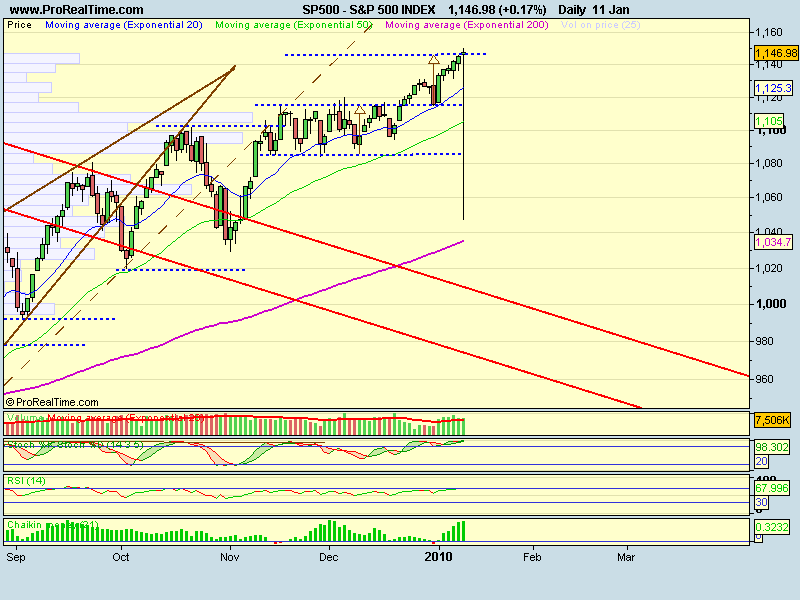Select Moving average (Exponential 200) legend
The image size is (800, 600).
click(467, 25)
